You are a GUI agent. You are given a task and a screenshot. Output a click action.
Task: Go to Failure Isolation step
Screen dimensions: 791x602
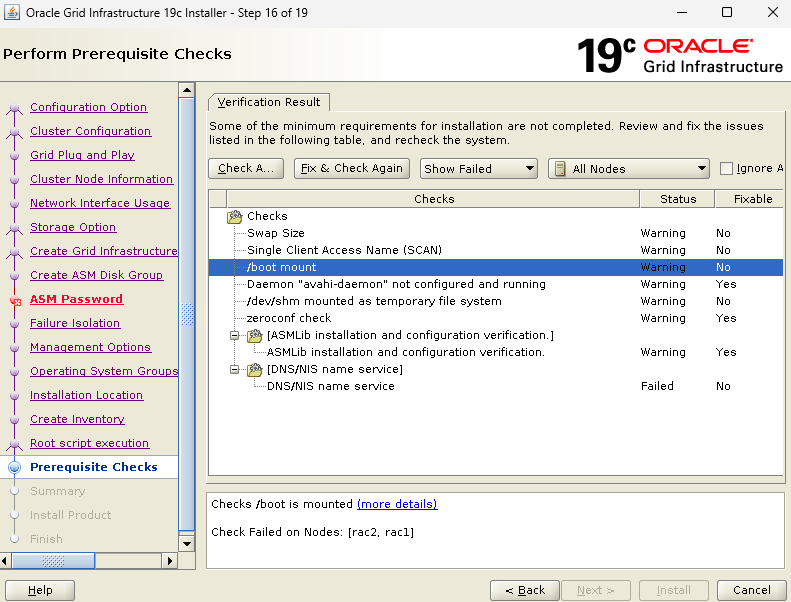pos(75,323)
